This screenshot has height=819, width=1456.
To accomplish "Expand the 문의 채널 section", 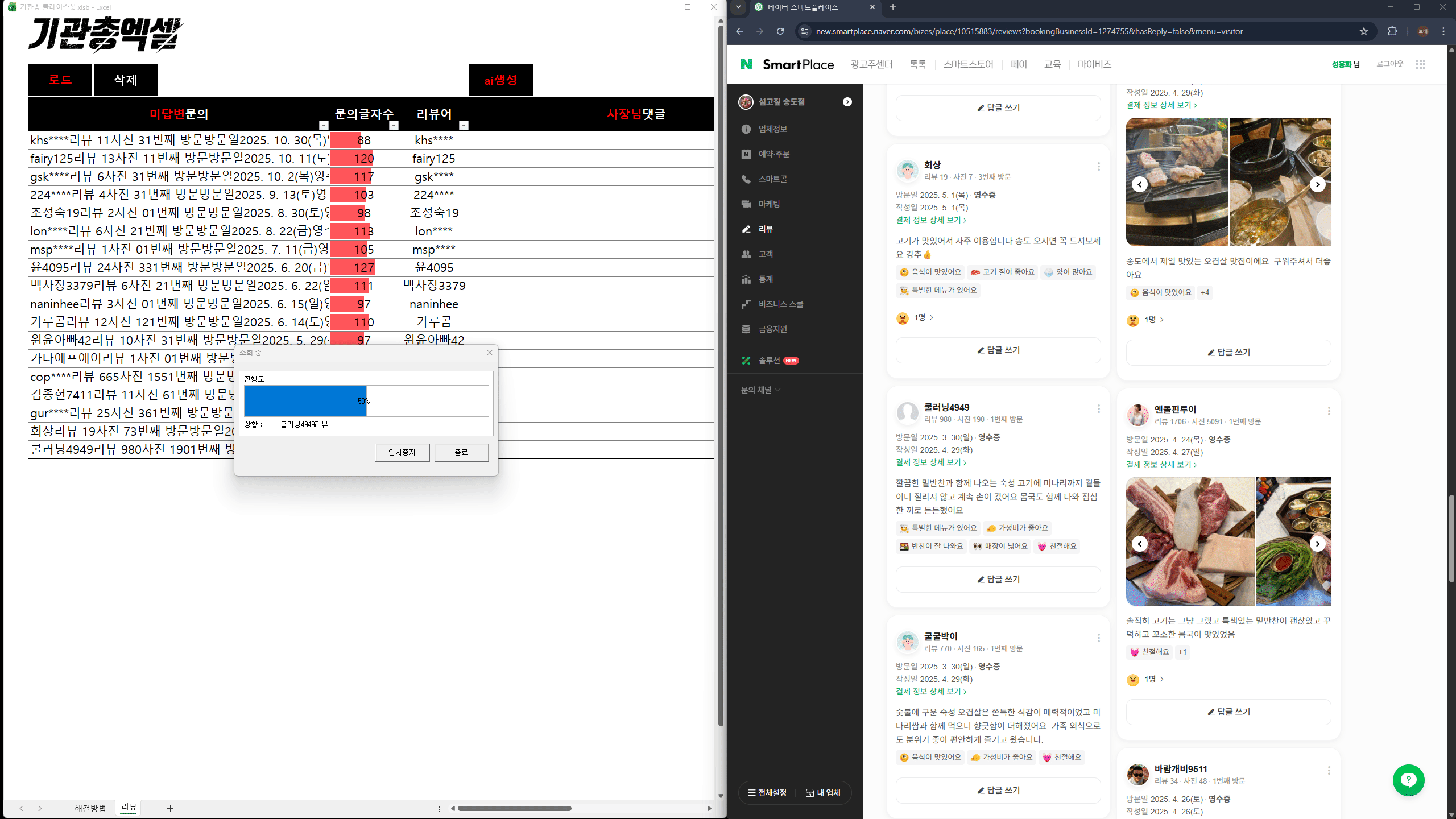I will [760, 390].
